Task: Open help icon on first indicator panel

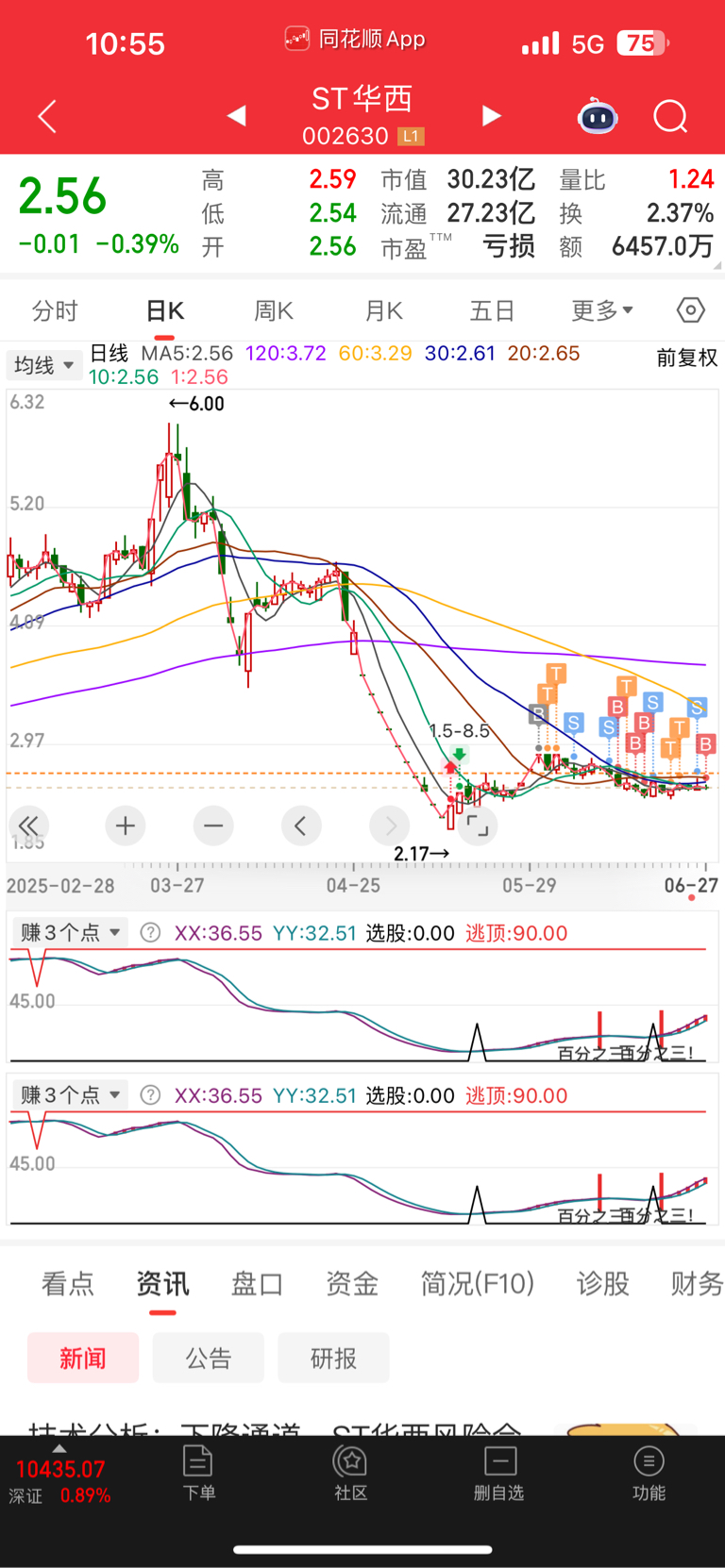Action: (x=150, y=933)
